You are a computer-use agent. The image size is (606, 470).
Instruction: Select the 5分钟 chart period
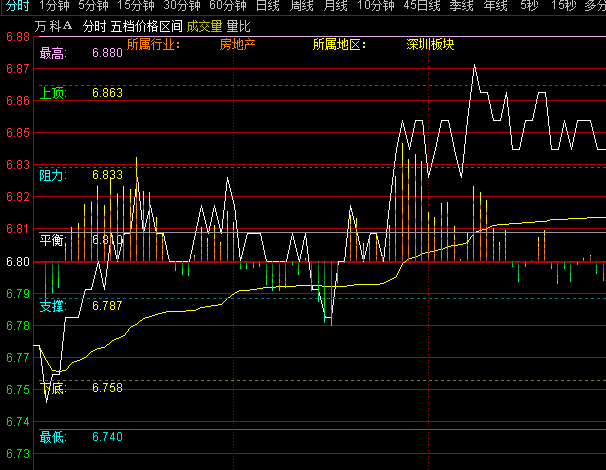pos(93,6)
